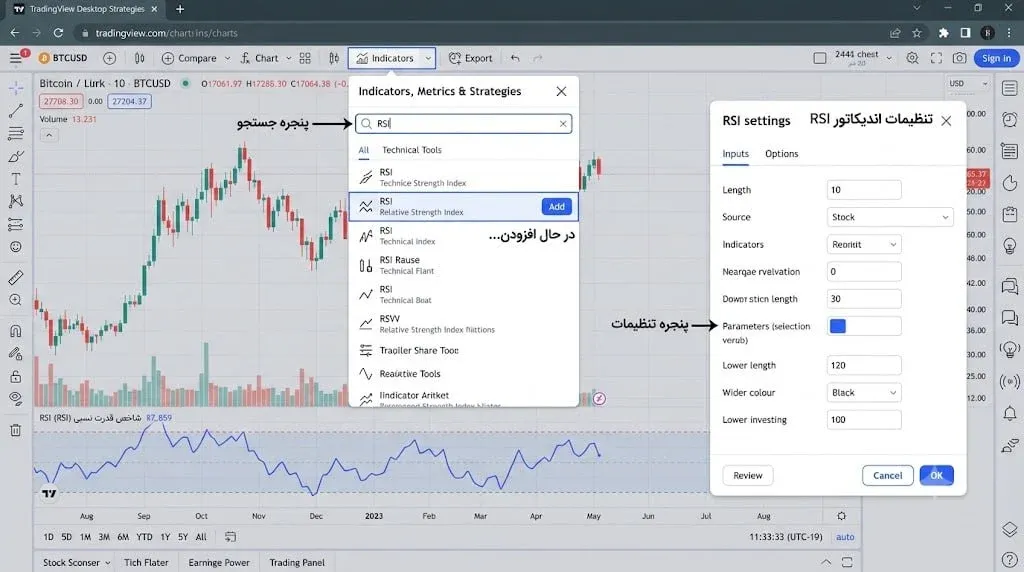Click the trash remove objects icon
Screen dimensions: 1024x572
pos(16,430)
